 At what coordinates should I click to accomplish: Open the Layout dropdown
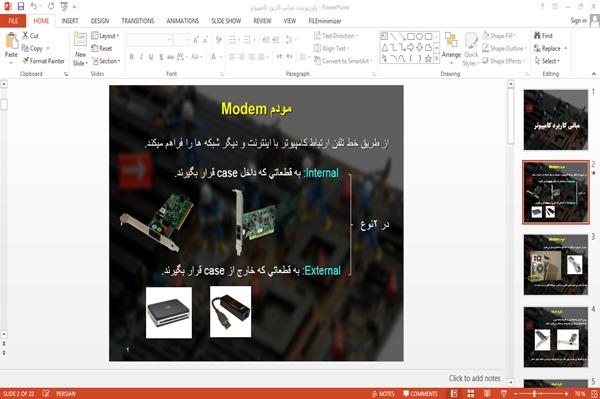coord(105,36)
